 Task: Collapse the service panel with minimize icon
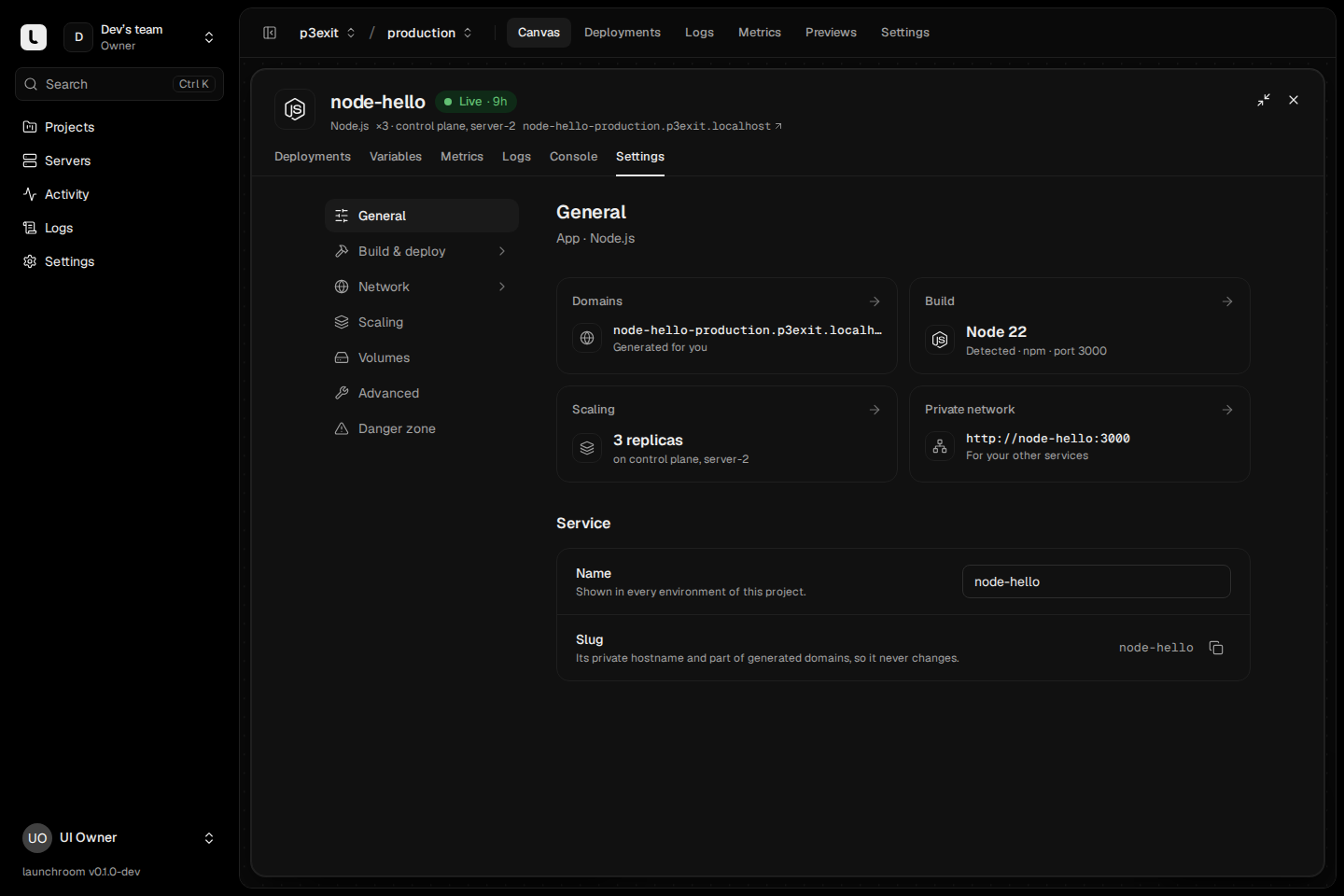coord(1264,100)
